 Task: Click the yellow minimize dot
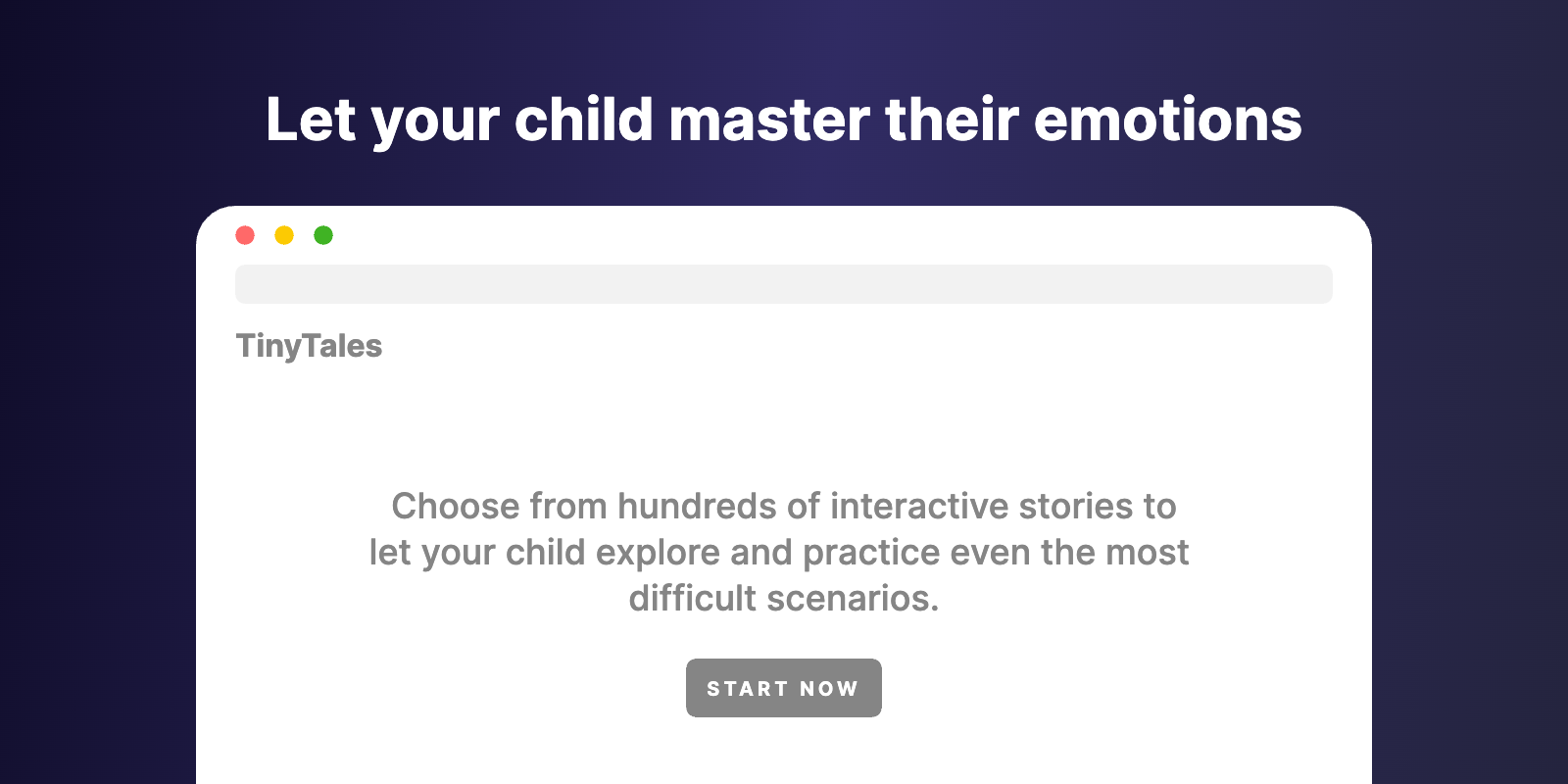pyautogui.click(x=284, y=235)
